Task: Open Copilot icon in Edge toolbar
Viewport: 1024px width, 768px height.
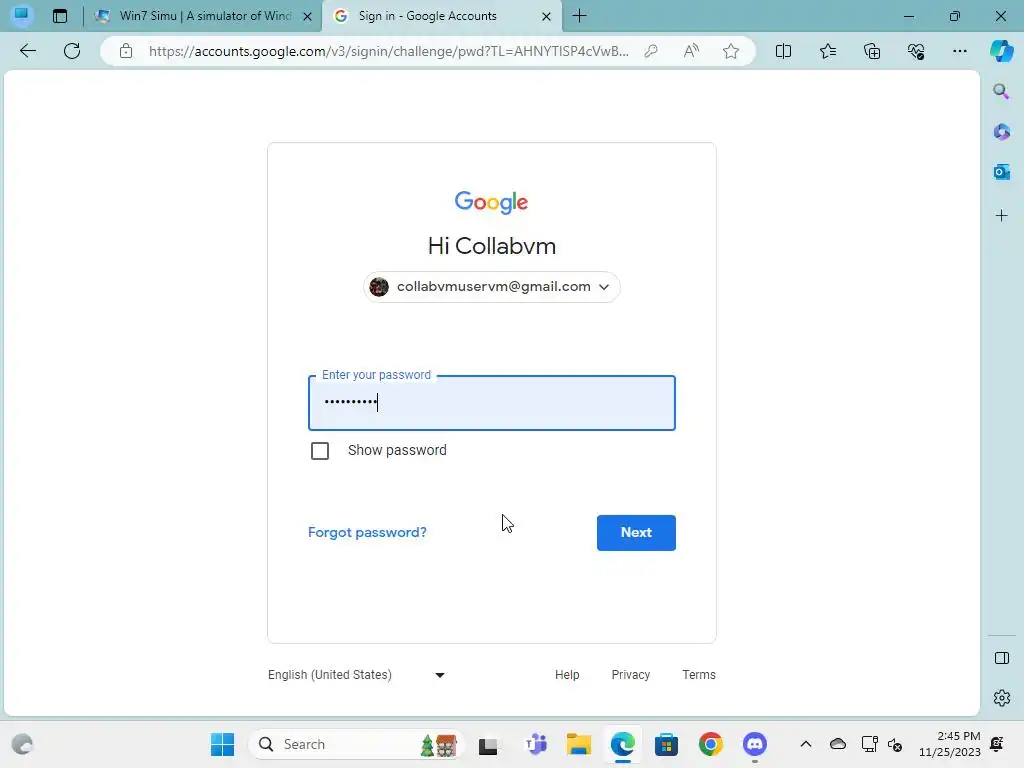Action: tap(1001, 51)
